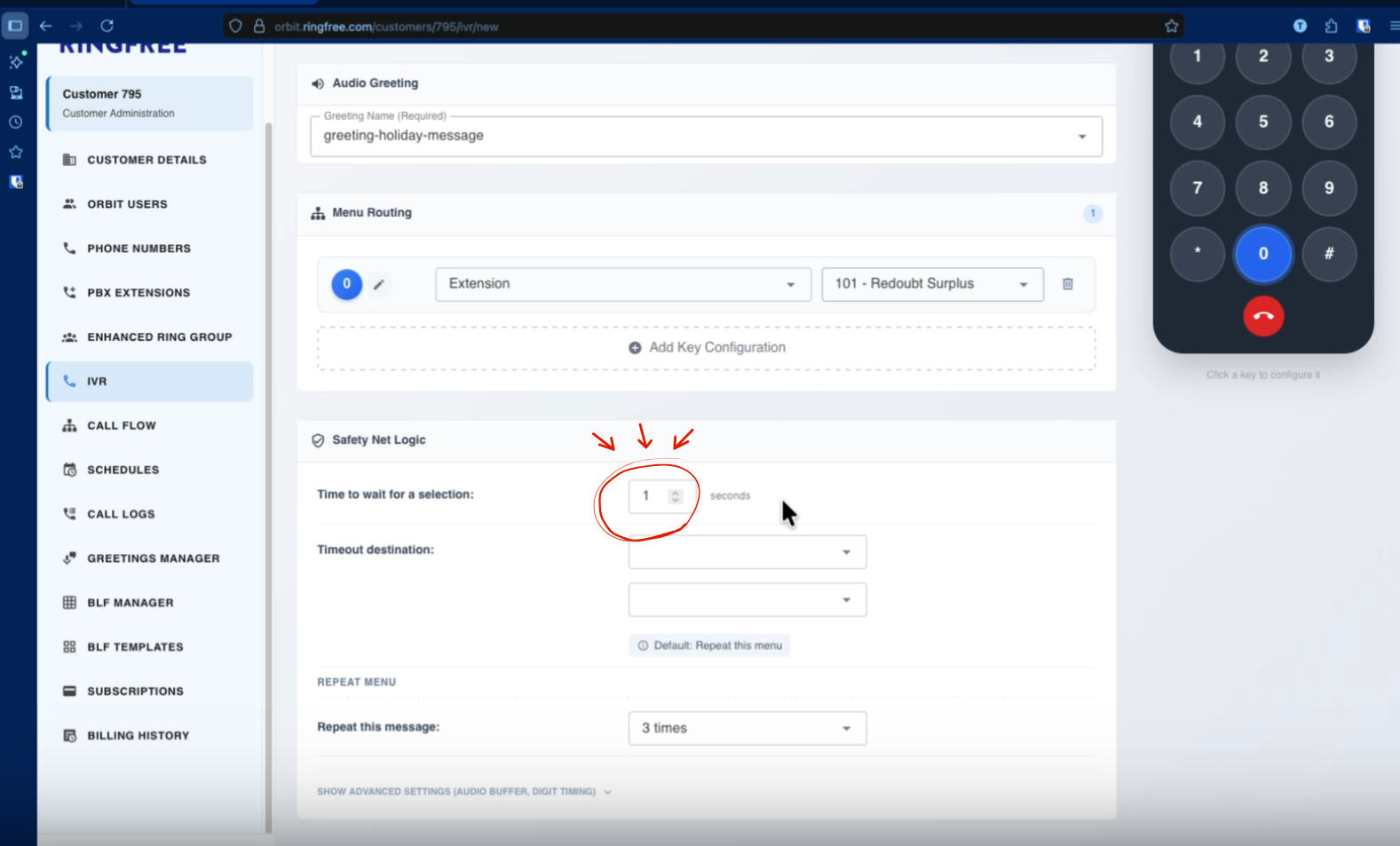Screen dimensions: 1400x846
Task: Show advanced settings for audio buffer
Action: click(463, 791)
